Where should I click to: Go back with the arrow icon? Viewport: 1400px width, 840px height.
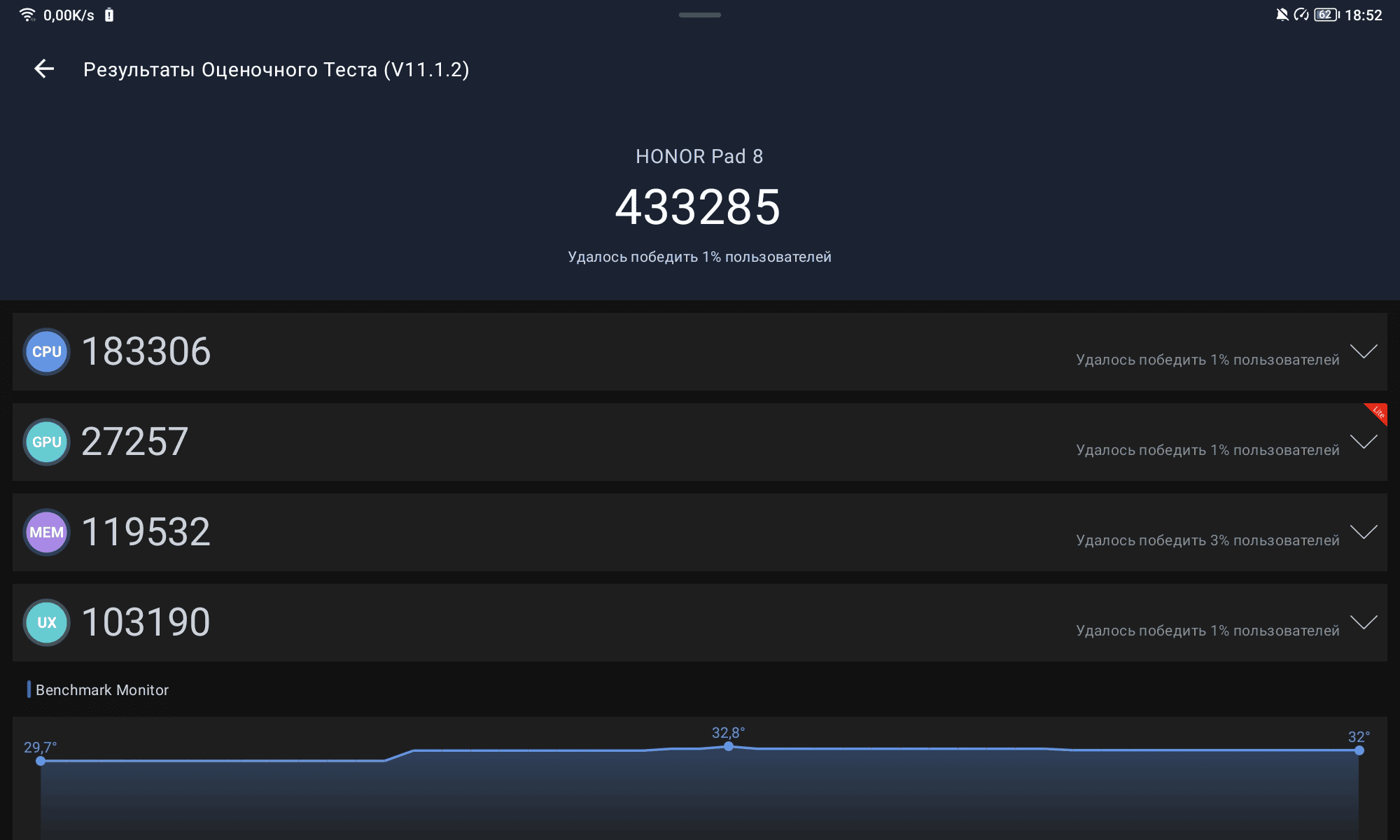pyautogui.click(x=44, y=69)
